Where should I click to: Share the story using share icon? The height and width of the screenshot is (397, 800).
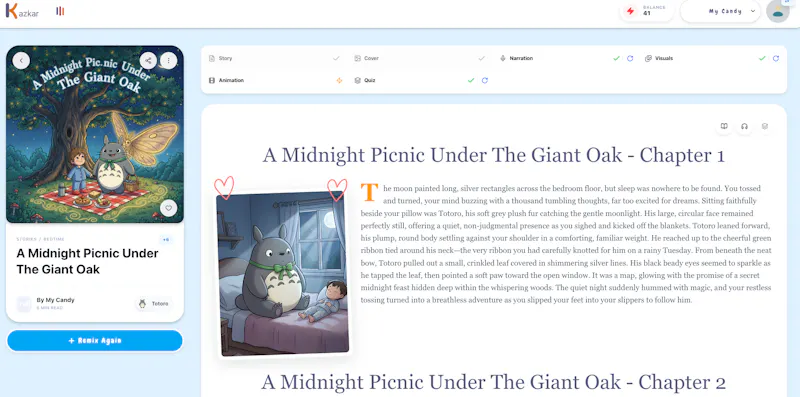tap(148, 60)
